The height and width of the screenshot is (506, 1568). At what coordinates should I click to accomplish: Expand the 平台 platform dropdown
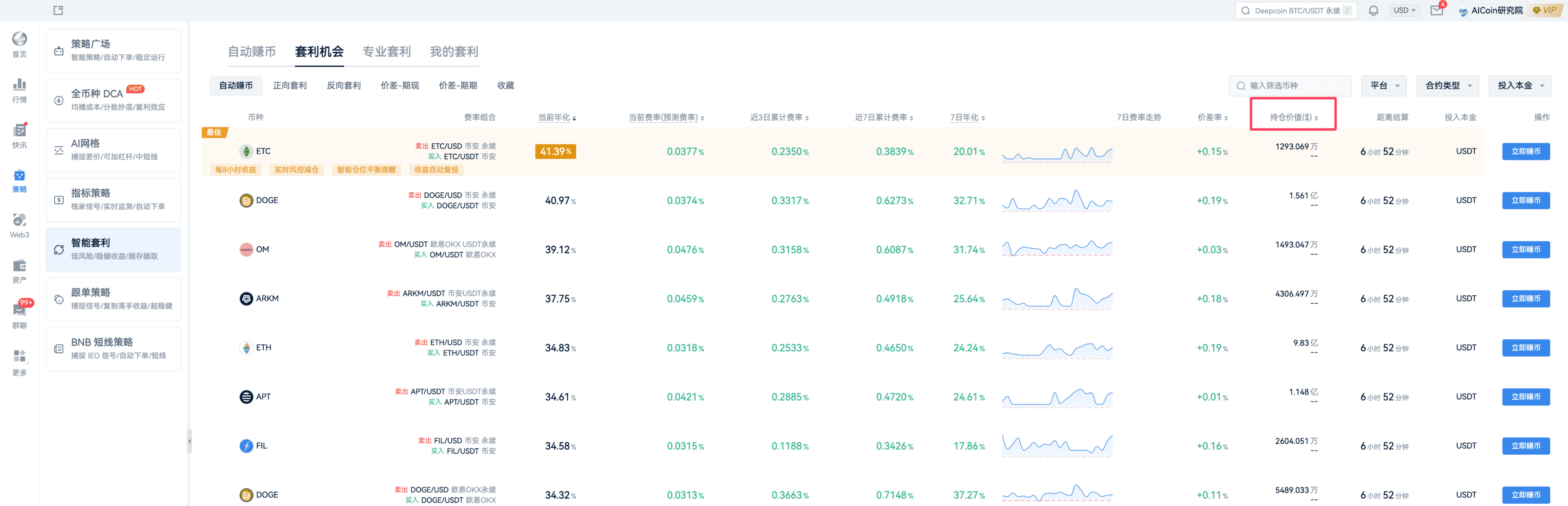[1383, 86]
